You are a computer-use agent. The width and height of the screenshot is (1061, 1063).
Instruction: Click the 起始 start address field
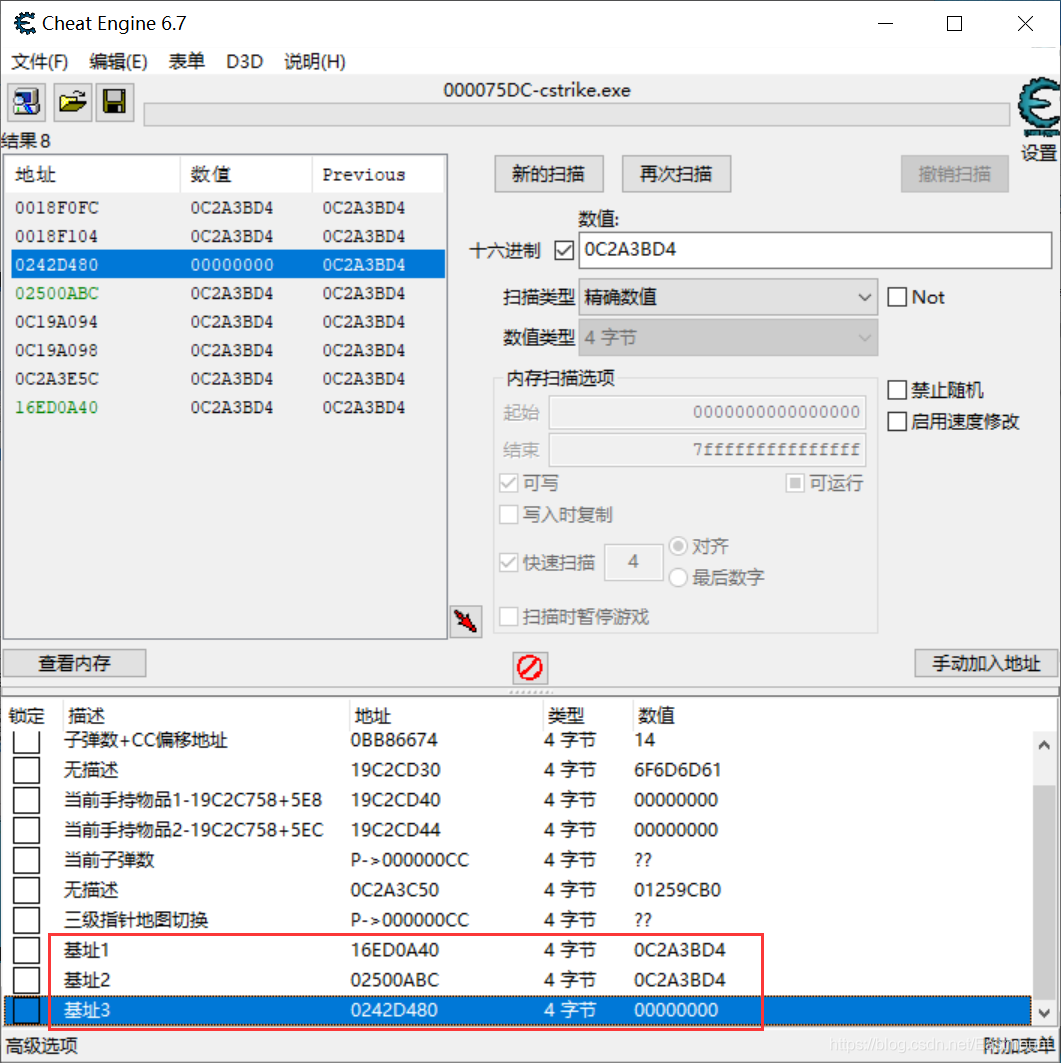coord(707,412)
